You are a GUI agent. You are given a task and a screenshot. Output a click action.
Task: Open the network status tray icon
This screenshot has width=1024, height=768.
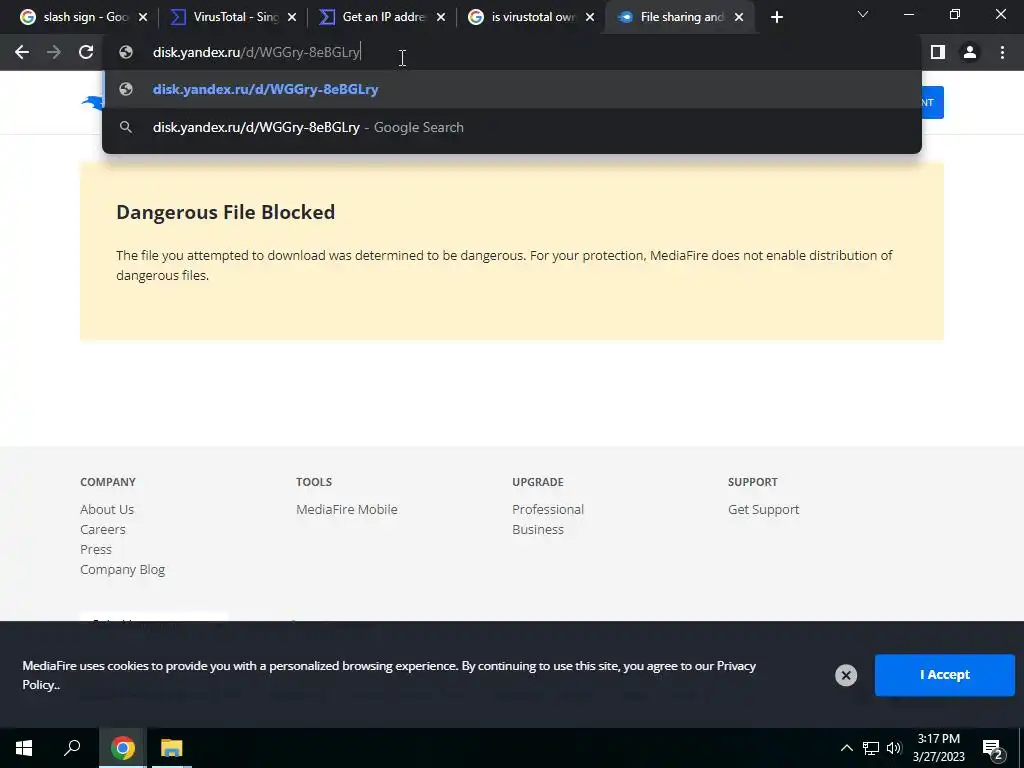point(871,748)
